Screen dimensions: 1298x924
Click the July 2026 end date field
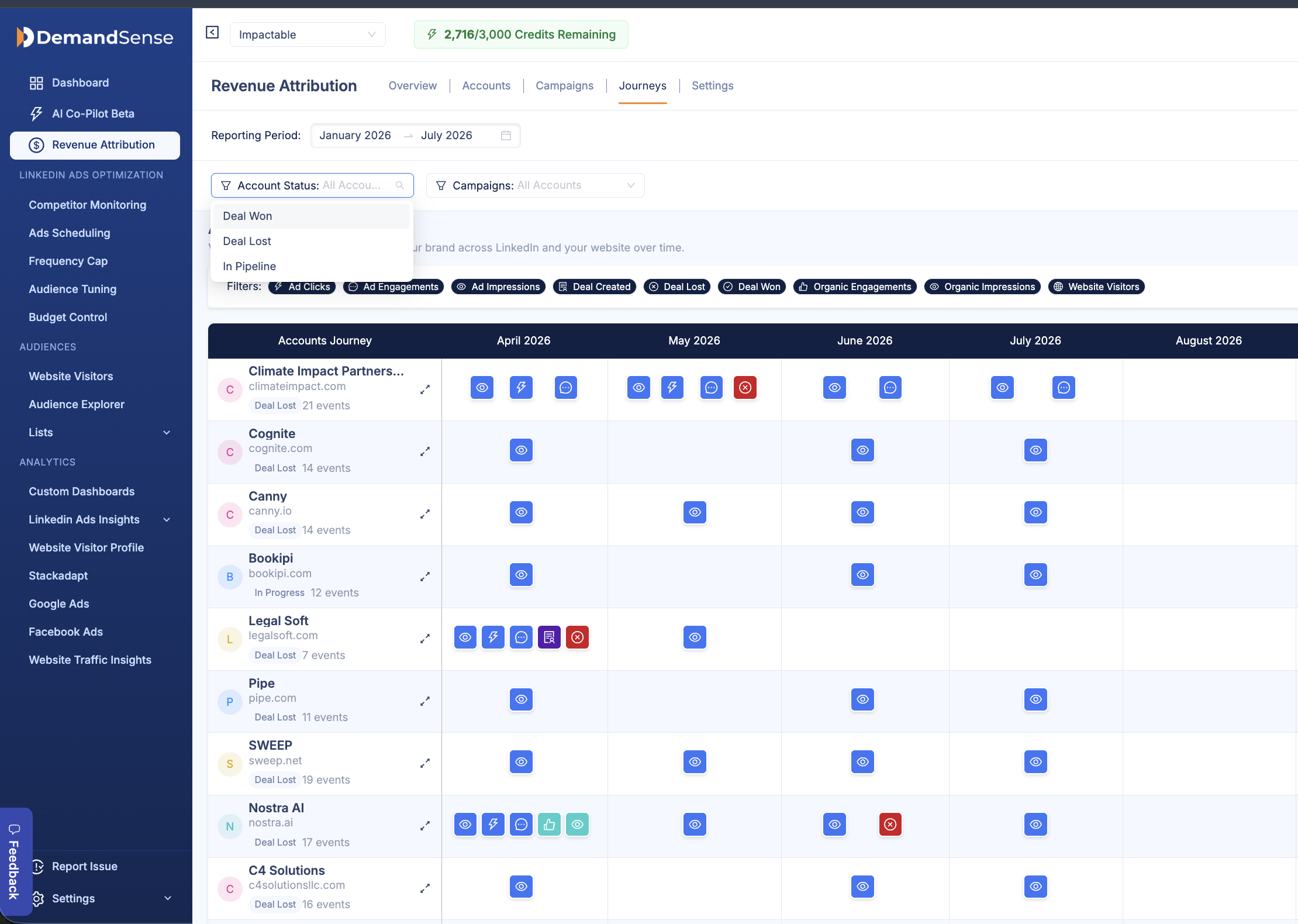pos(447,136)
